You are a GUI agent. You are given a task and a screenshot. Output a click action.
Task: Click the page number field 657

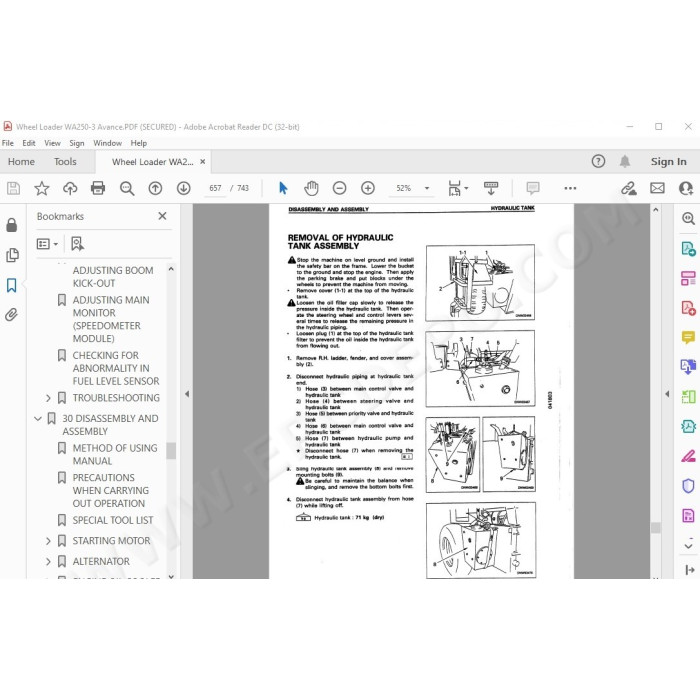pyautogui.click(x=215, y=188)
